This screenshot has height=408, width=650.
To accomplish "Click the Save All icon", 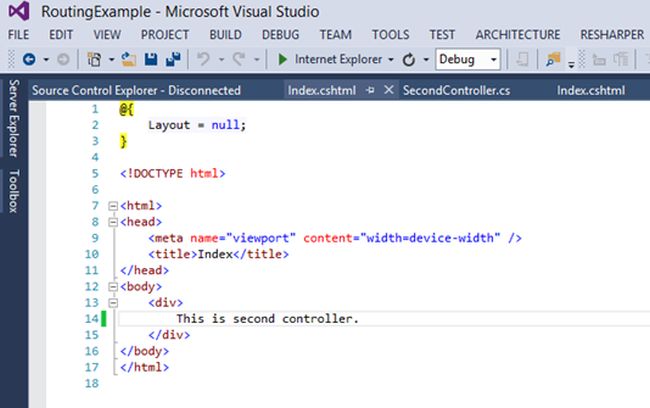I will click(x=174, y=60).
